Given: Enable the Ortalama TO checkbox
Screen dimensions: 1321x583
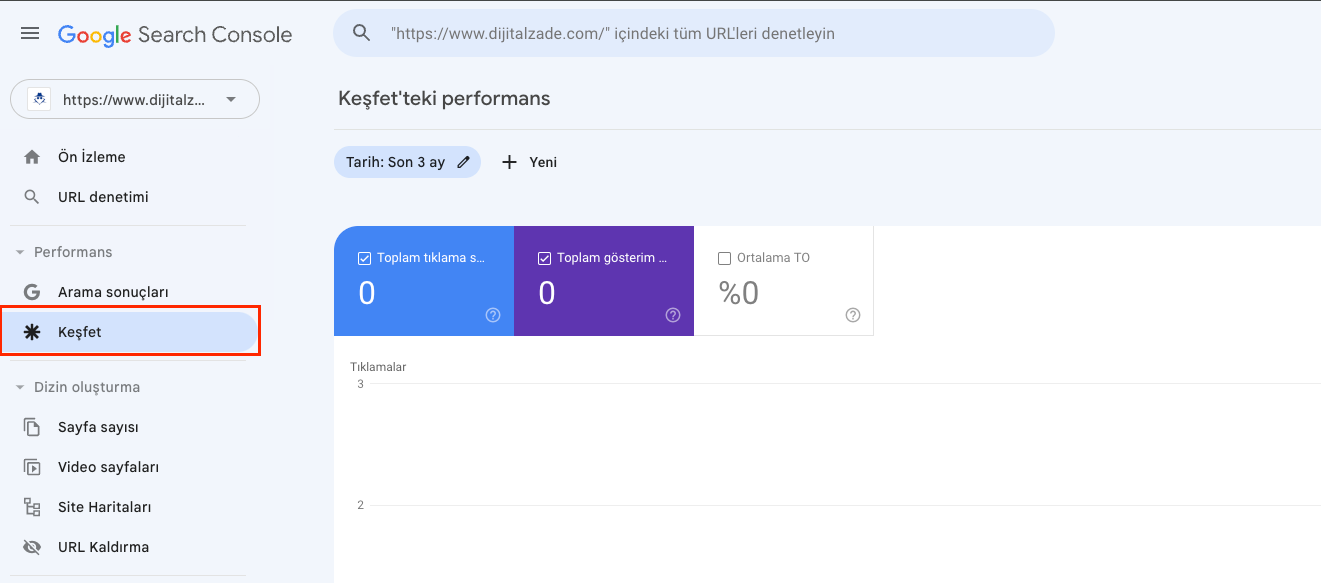Looking at the screenshot, I should [724, 258].
